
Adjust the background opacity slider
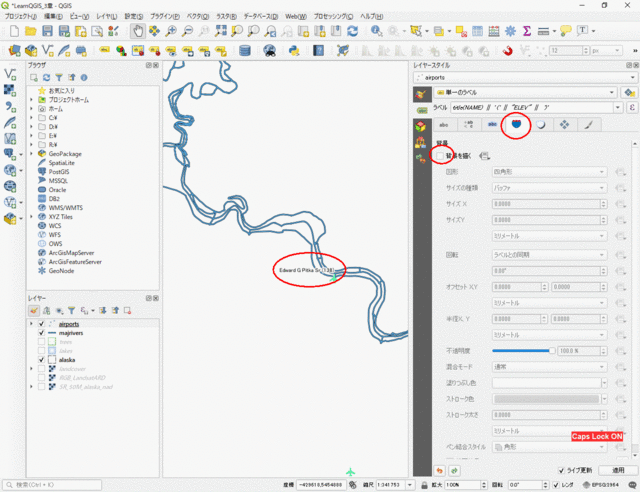point(523,351)
